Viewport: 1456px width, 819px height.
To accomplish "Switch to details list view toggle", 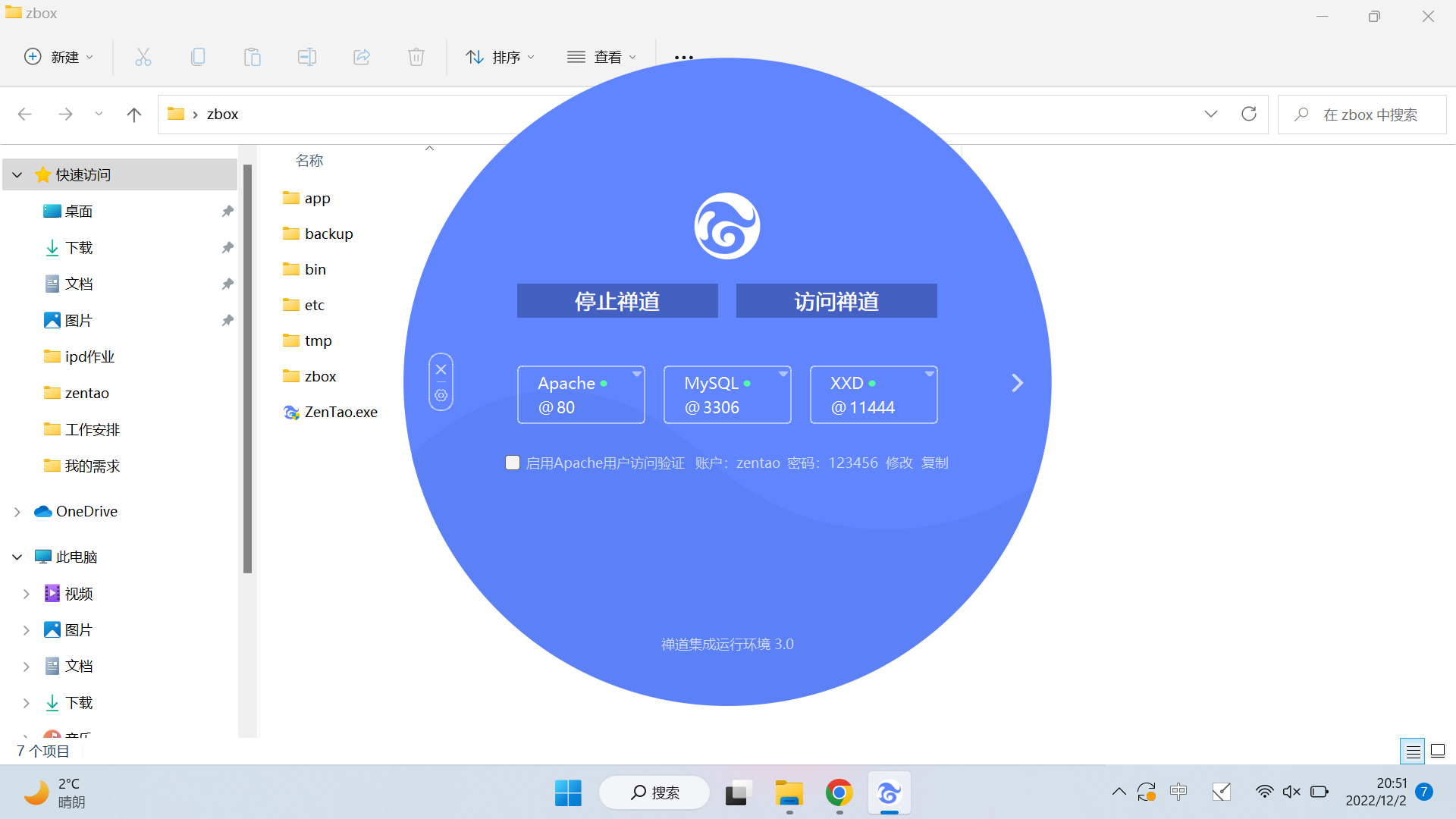I will (x=1412, y=752).
